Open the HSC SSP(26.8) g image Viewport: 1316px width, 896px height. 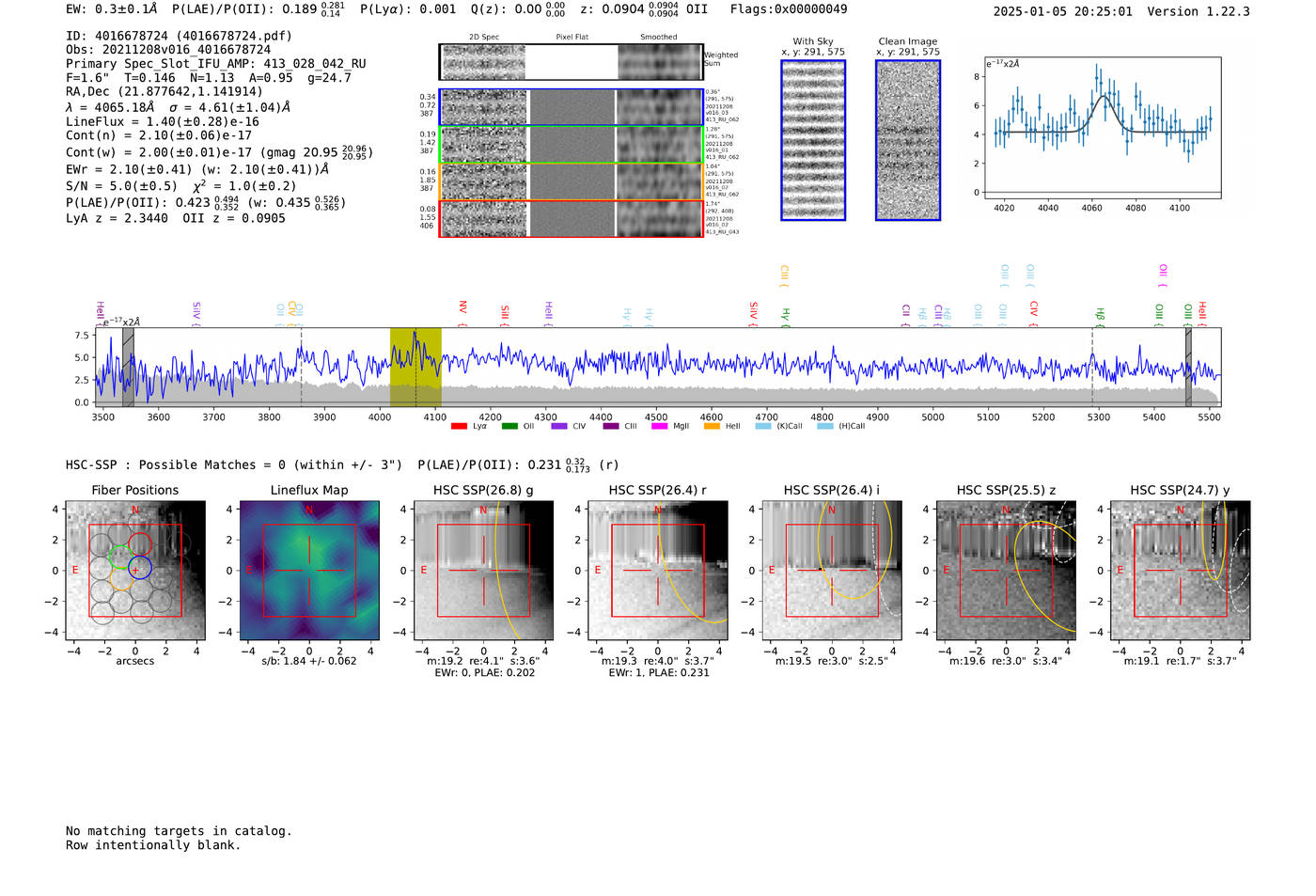pyautogui.click(x=483, y=570)
